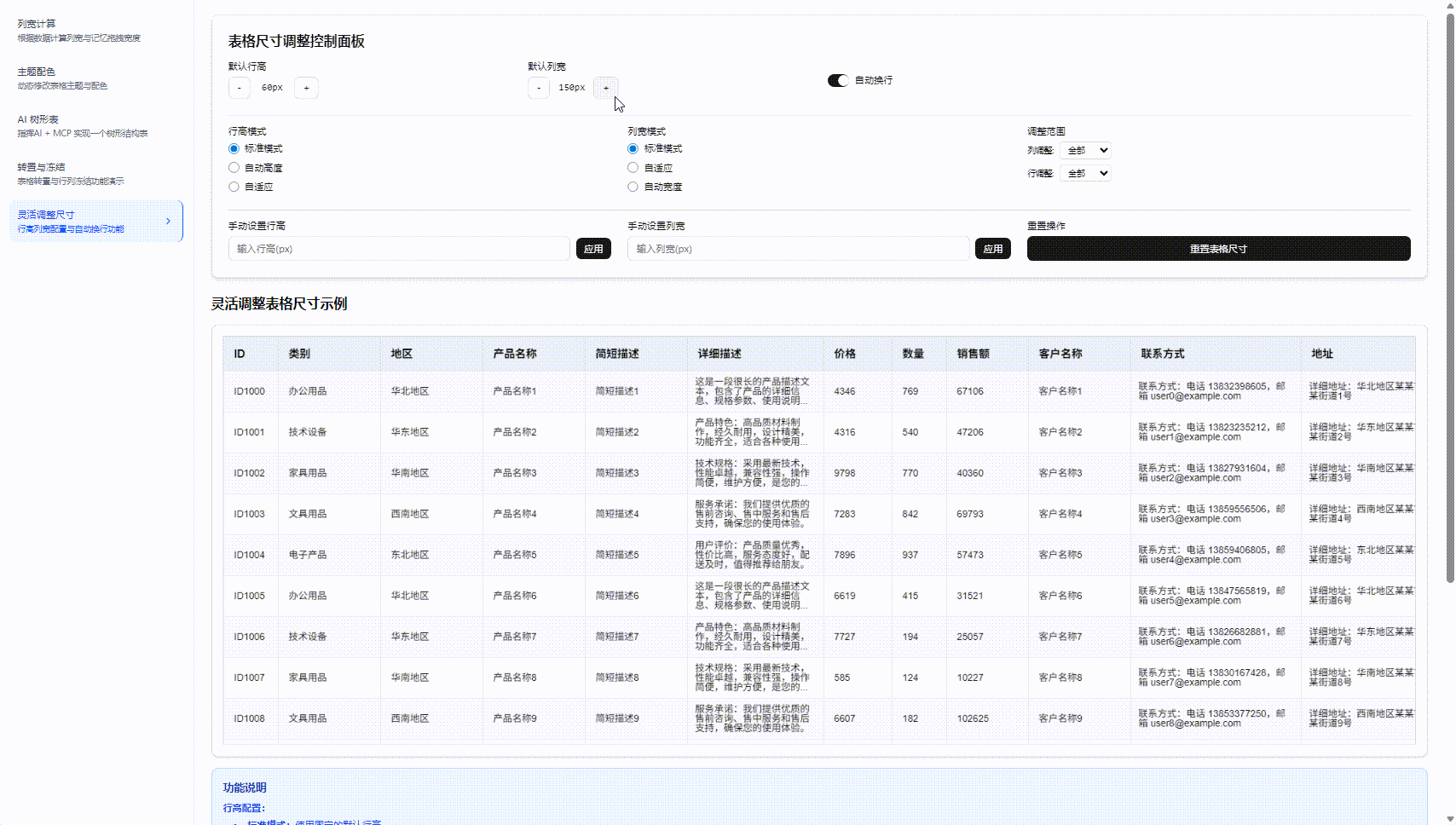This screenshot has height=825, width=1456.
Task: Click the 产品名称 column header
Action: [x=534, y=354]
